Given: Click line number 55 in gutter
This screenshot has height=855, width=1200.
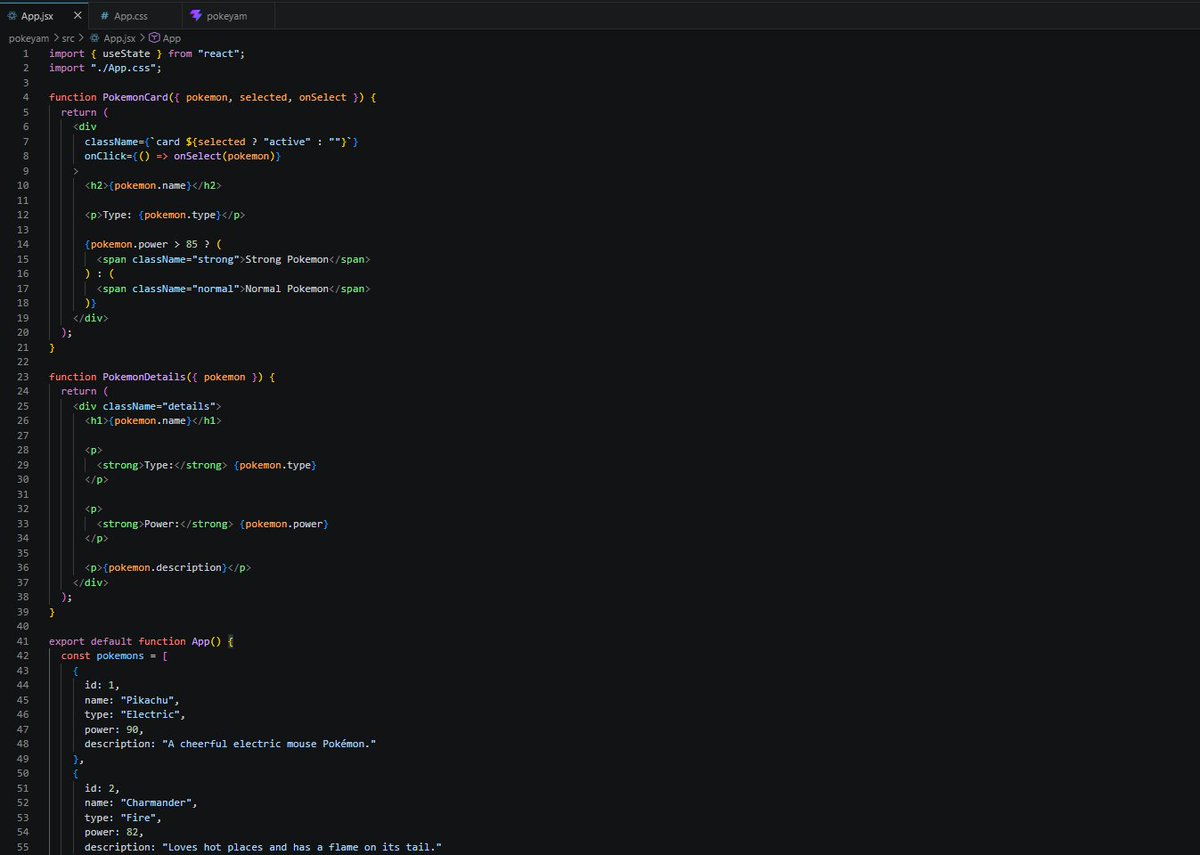Looking at the screenshot, I should pos(23,847).
